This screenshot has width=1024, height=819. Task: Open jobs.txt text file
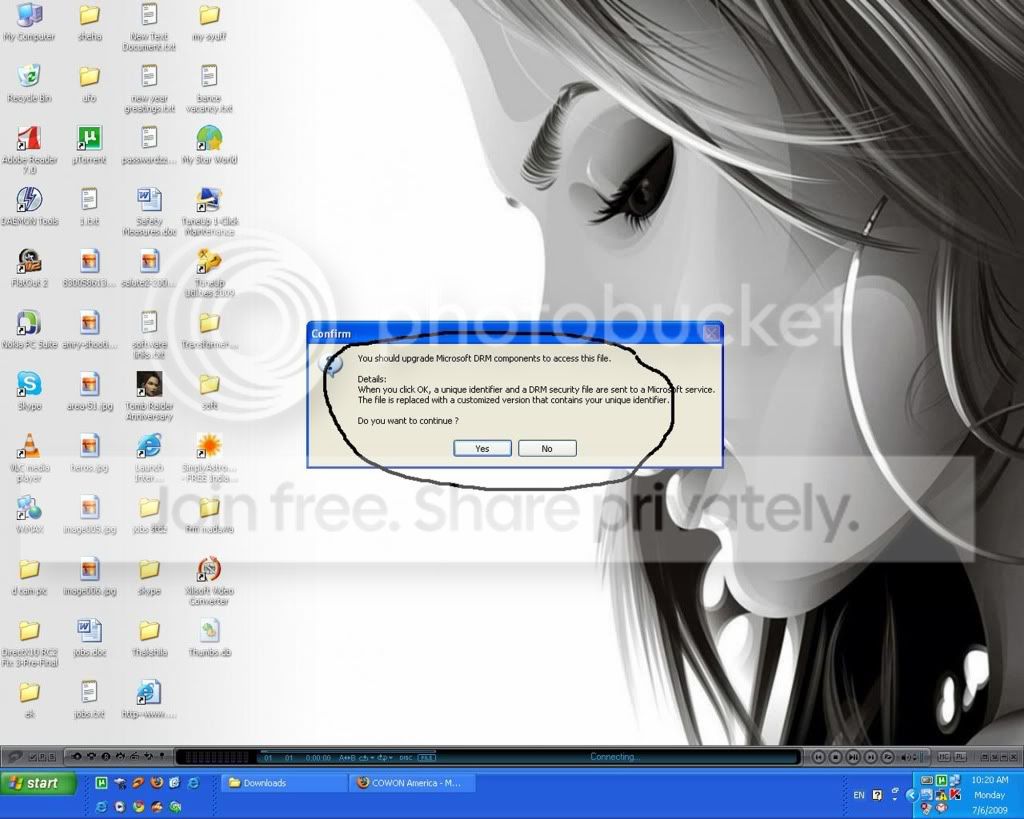click(89, 699)
